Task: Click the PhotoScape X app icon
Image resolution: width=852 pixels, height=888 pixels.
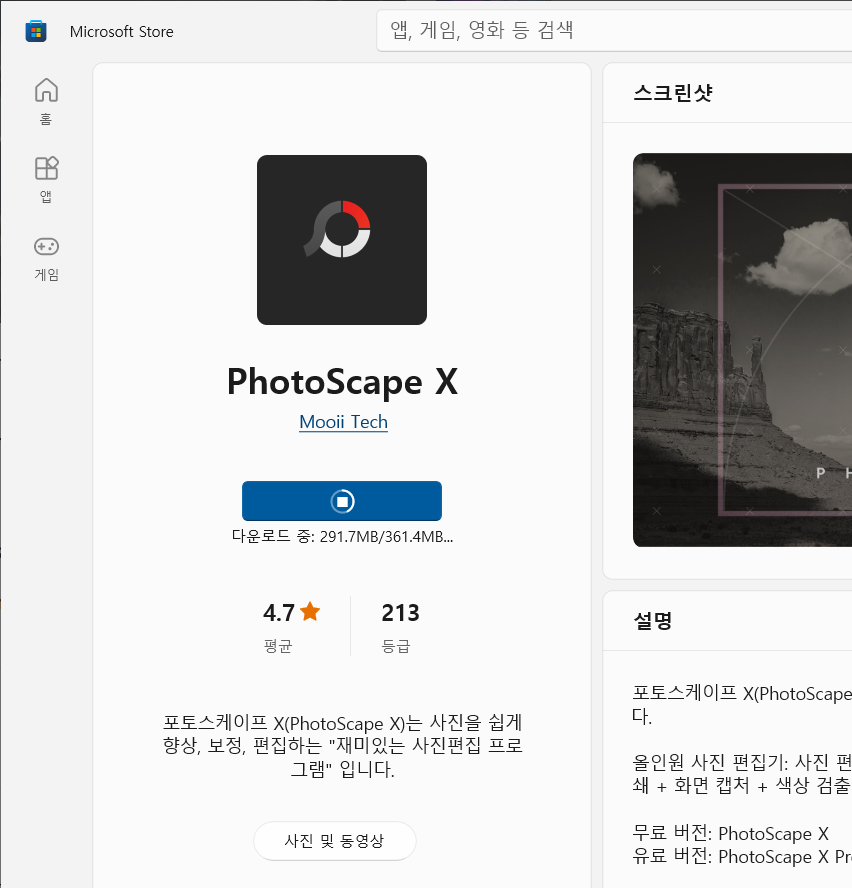Action: click(342, 240)
